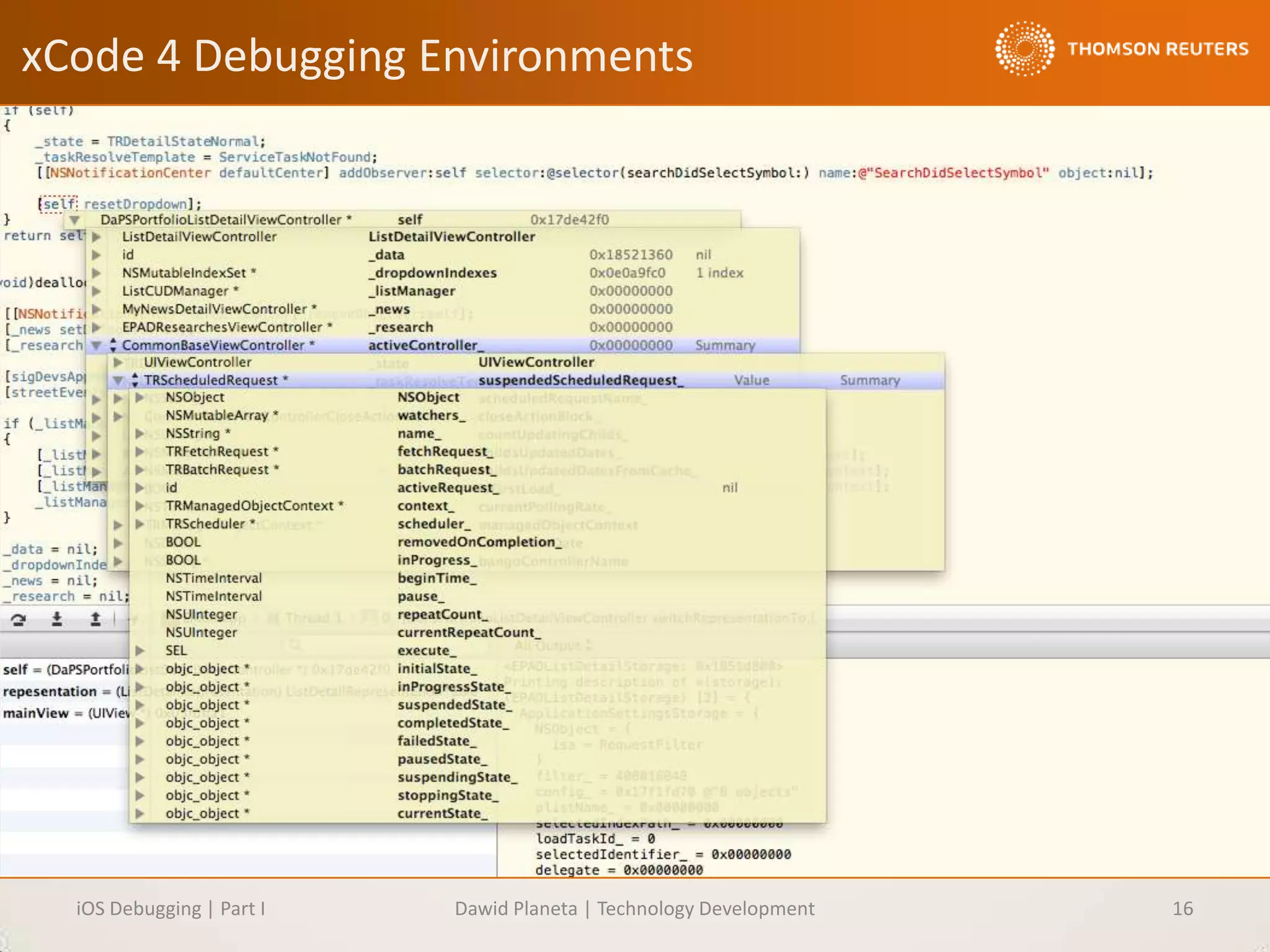Select the currentState_ row
This screenshot has width=1270, height=952.
[477, 813]
